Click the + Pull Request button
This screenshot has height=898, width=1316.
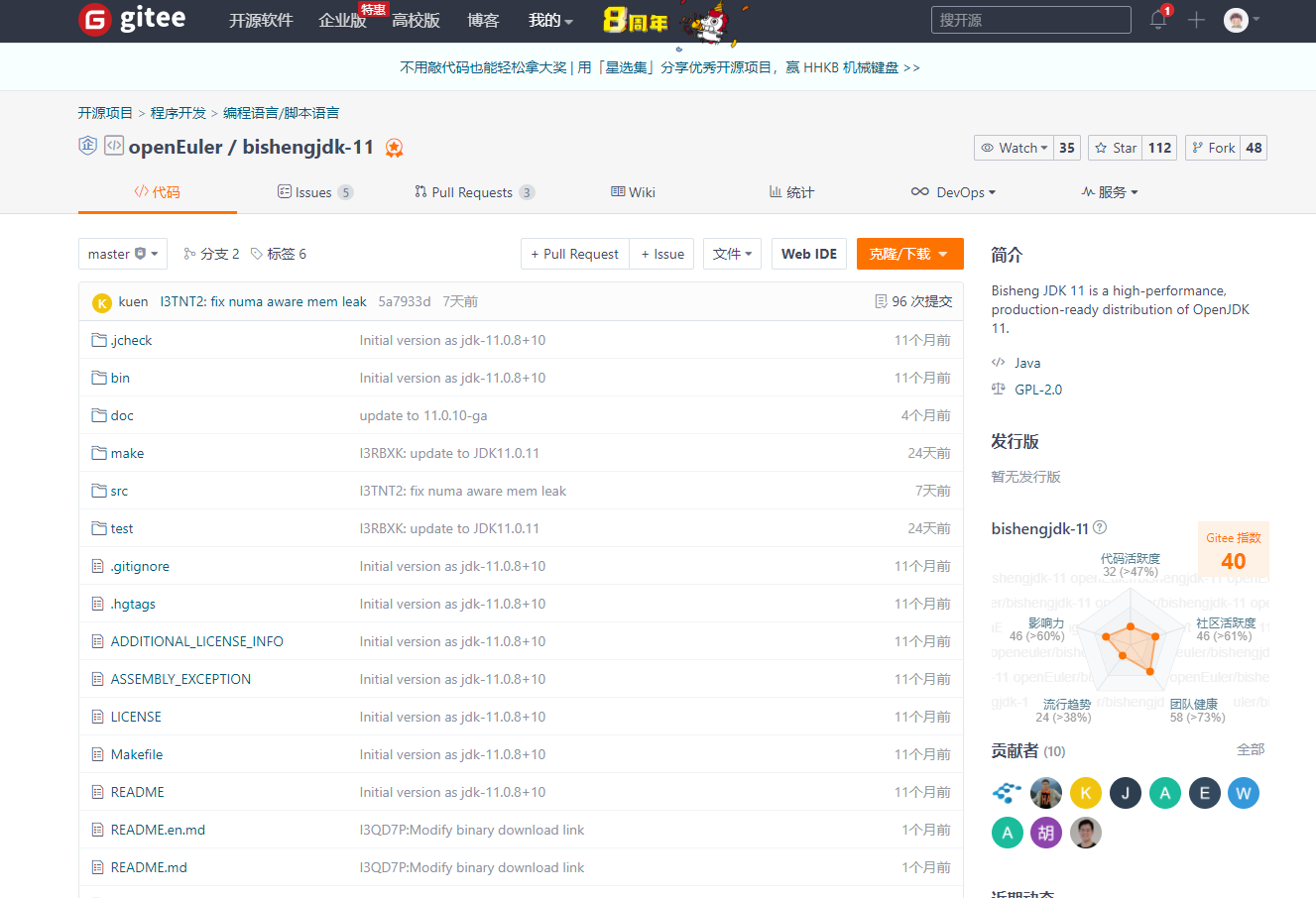tap(575, 254)
